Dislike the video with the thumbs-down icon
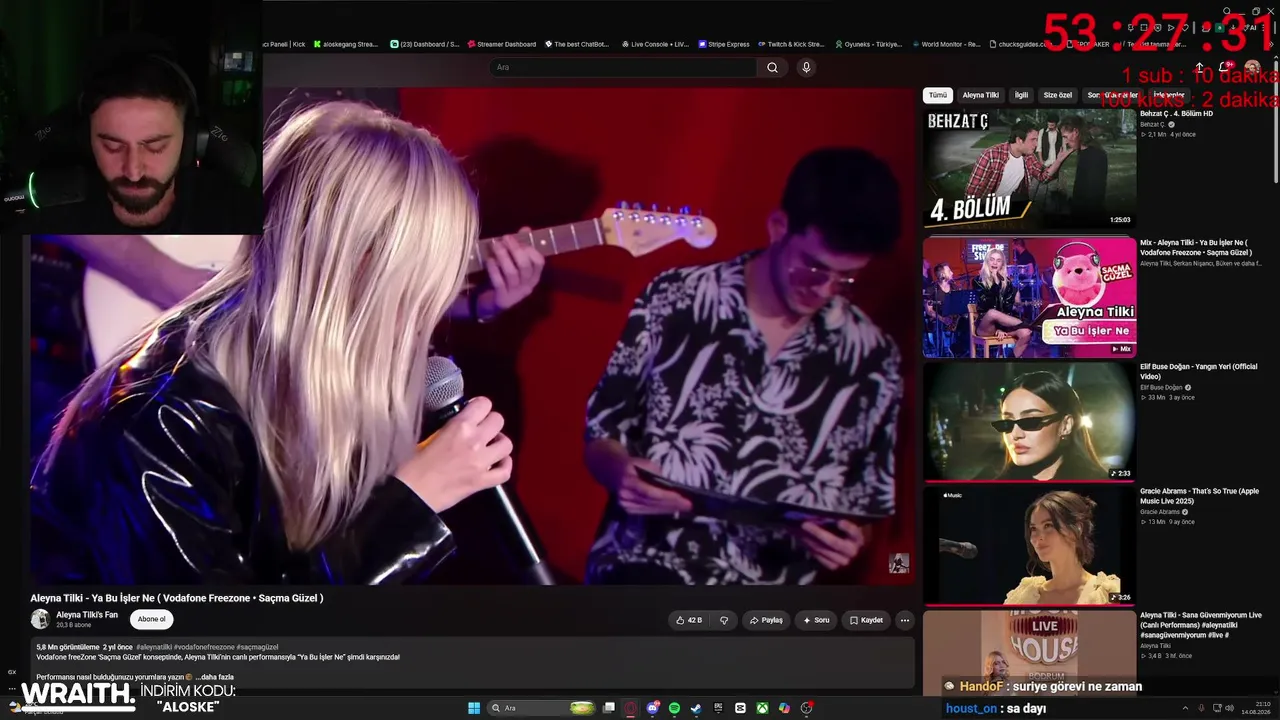 724,620
